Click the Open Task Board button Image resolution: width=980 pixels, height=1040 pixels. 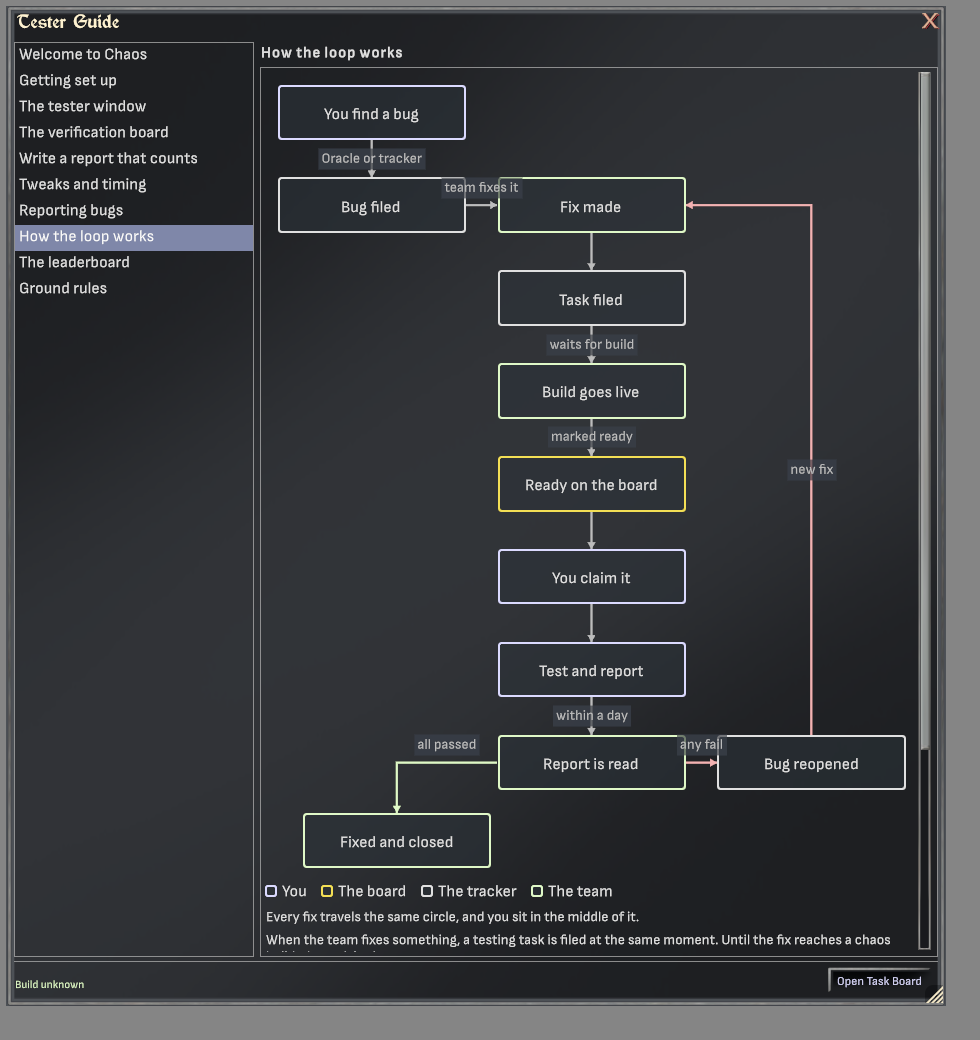point(879,981)
